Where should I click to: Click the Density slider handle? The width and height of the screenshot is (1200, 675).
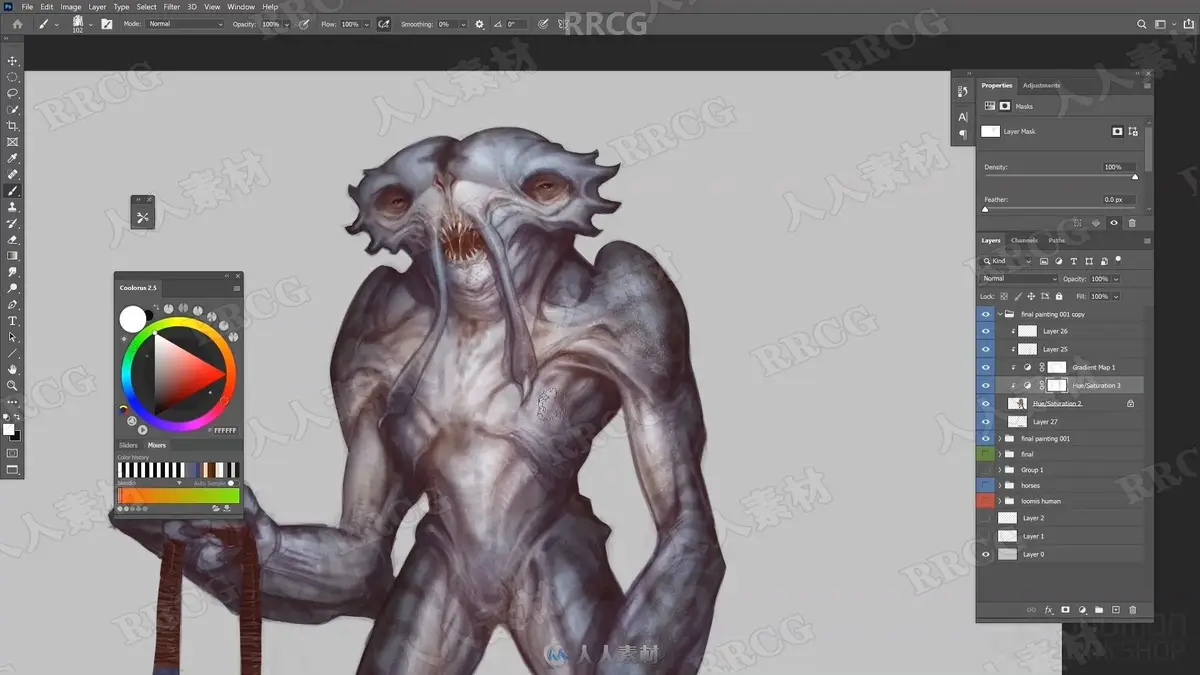click(x=1134, y=177)
